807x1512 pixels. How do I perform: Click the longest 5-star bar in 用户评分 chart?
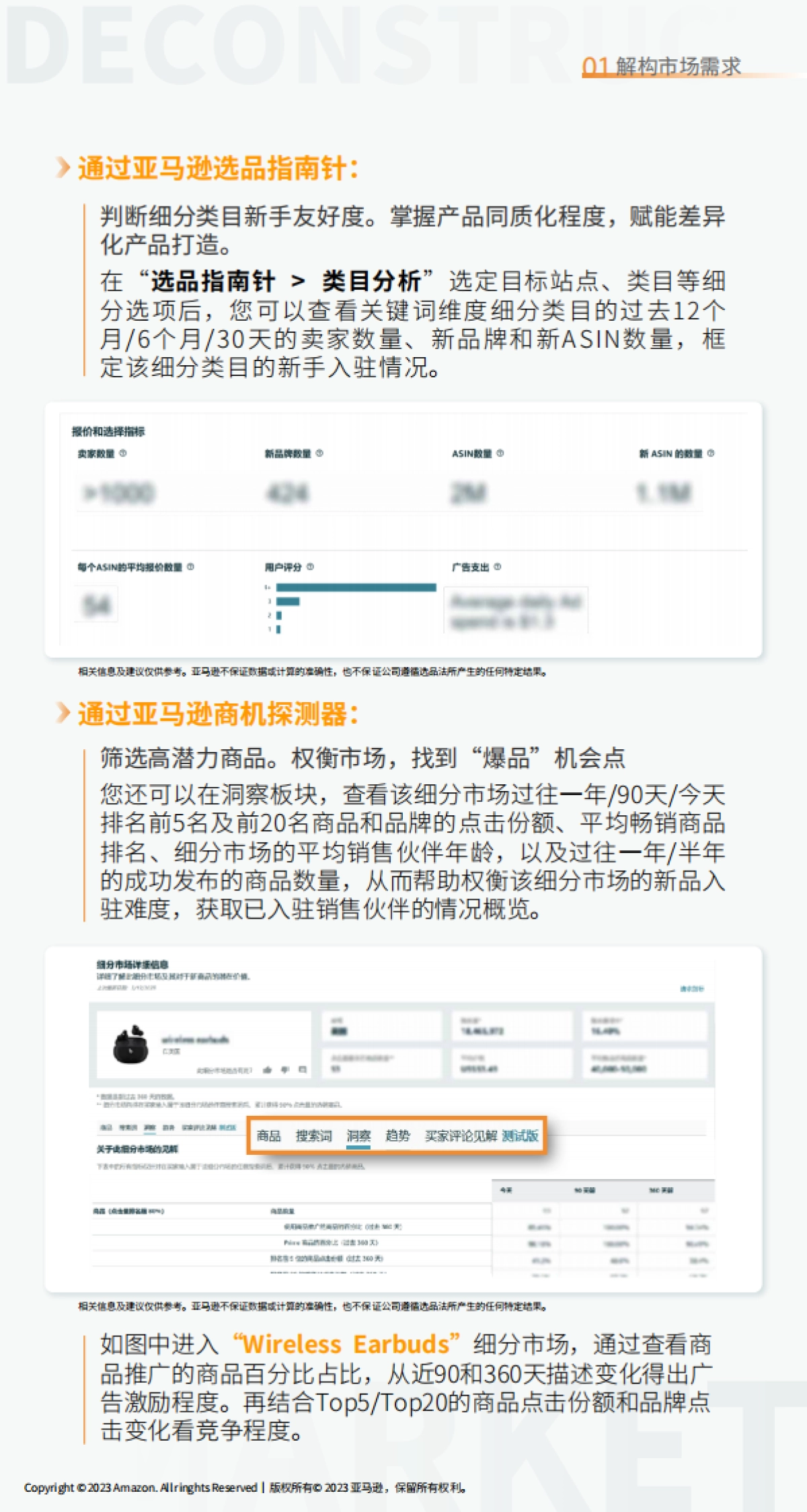coord(356,587)
